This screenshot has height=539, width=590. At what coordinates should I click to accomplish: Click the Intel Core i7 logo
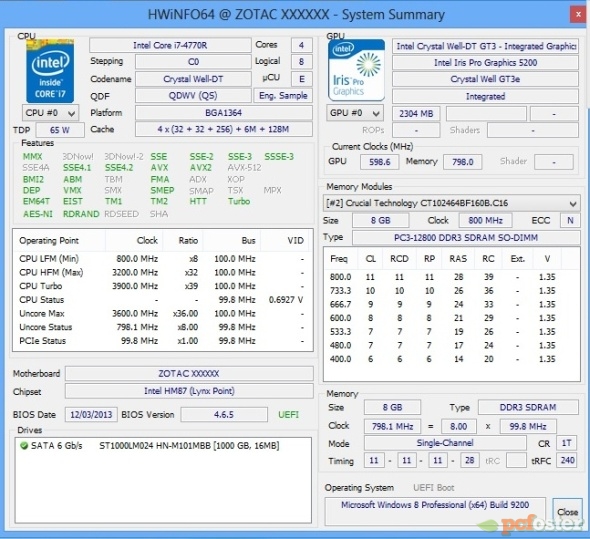[x=50, y=71]
